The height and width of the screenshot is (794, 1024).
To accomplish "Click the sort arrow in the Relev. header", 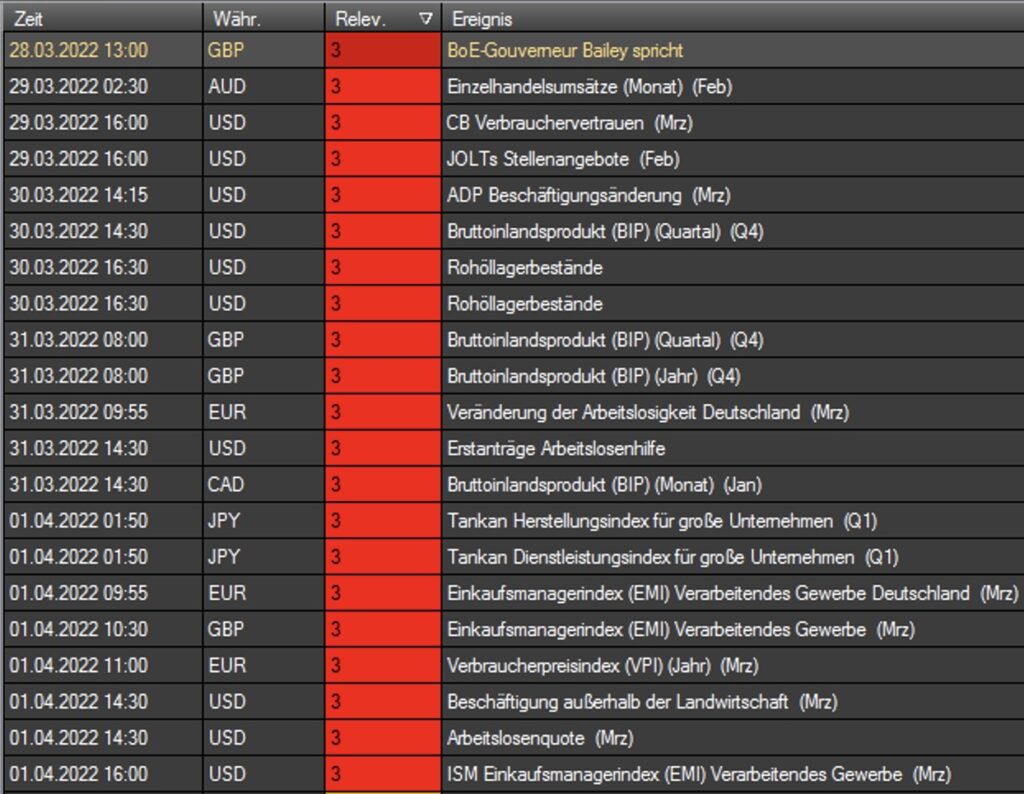I will (x=426, y=18).
